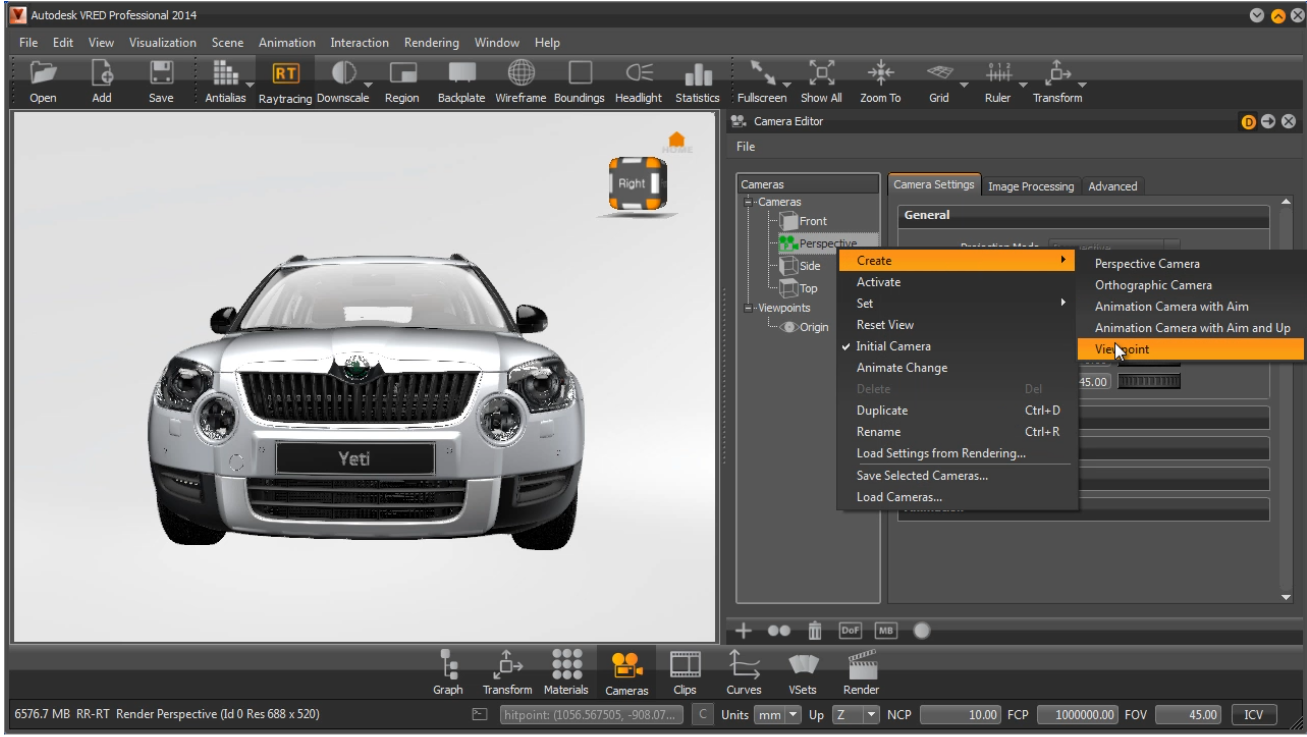Click the arrow icon in Camera Editor title bar
Image resolution: width=1307 pixels, height=737 pixels.
tap(1268, 122)
